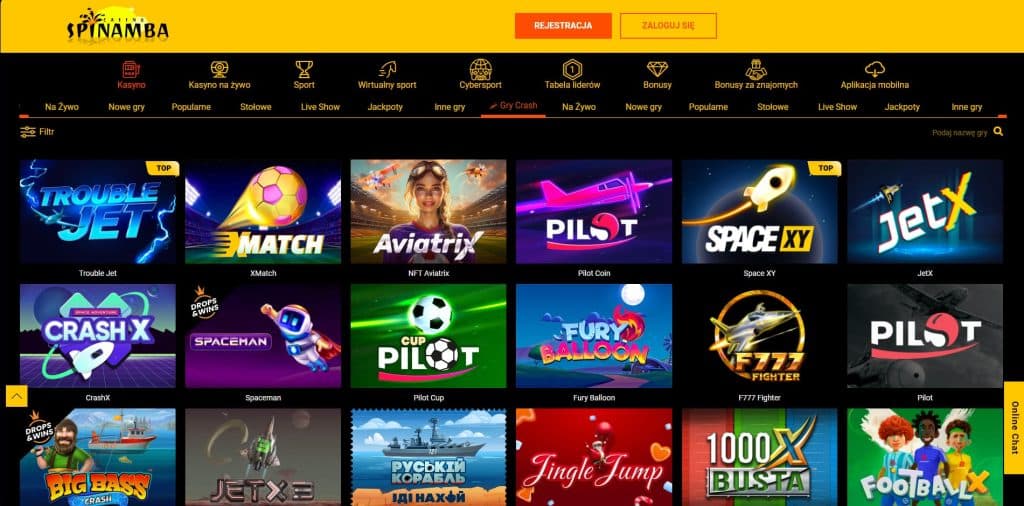Click the ZALOGUJ SIĘ button
1024x506 pixels.
pos(668,26)
